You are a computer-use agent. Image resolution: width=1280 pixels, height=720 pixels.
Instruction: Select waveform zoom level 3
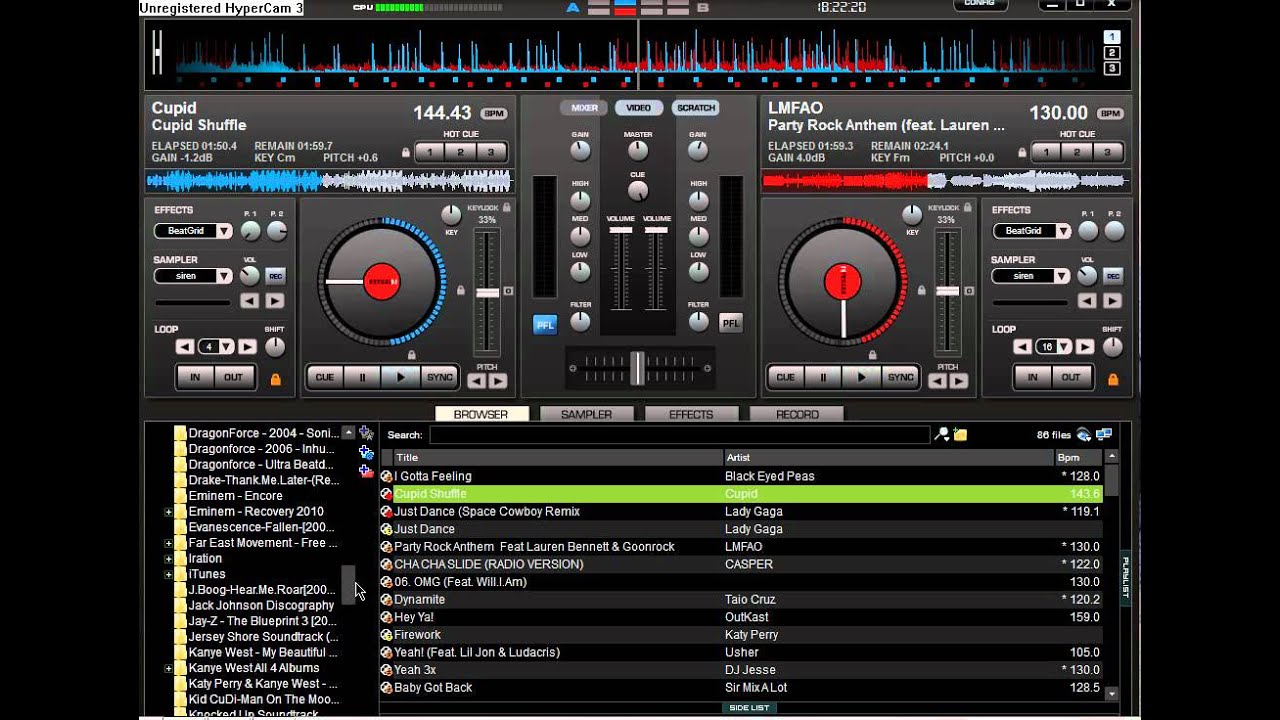tap(1112, 69)
